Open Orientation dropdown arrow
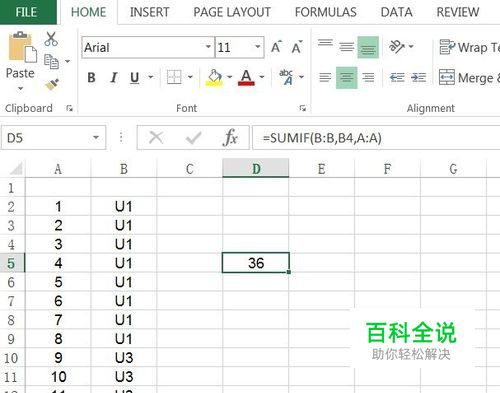Viewport: 500px width, 393px height. tap(411, 47)
